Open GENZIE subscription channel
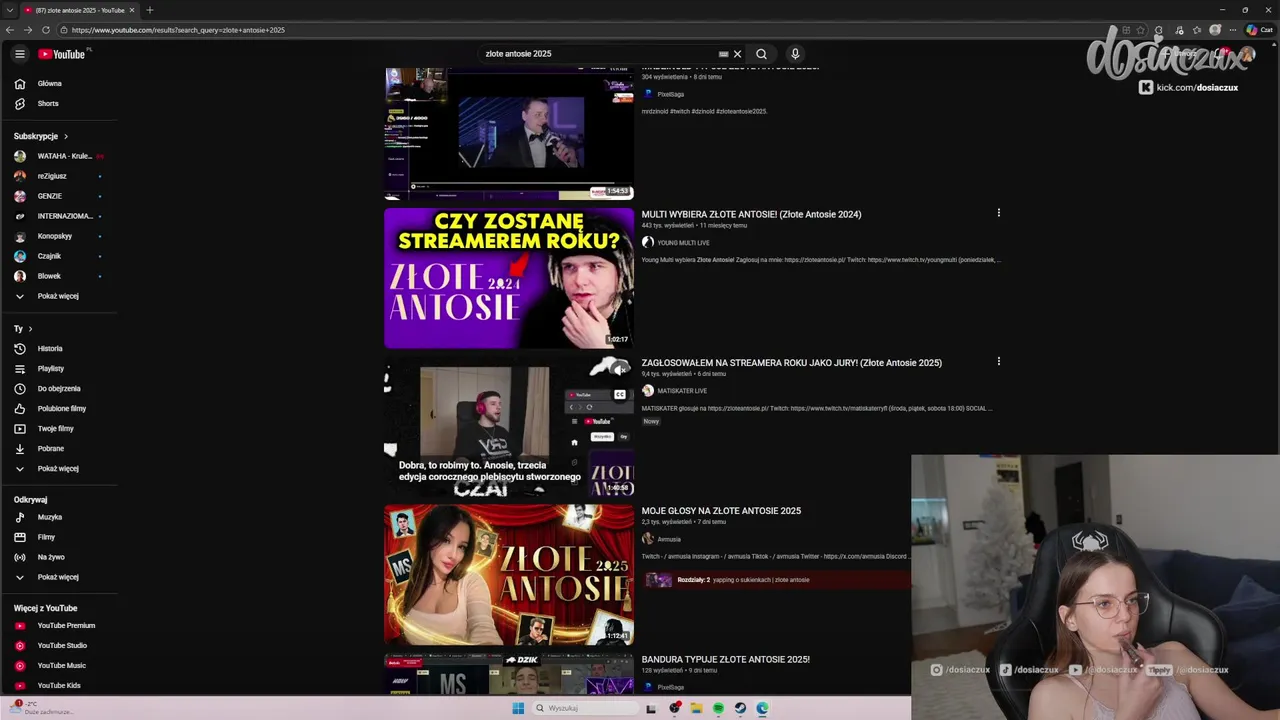This screenshot has height=720, width=1280. pyautogui.click(x=59, y=196)
